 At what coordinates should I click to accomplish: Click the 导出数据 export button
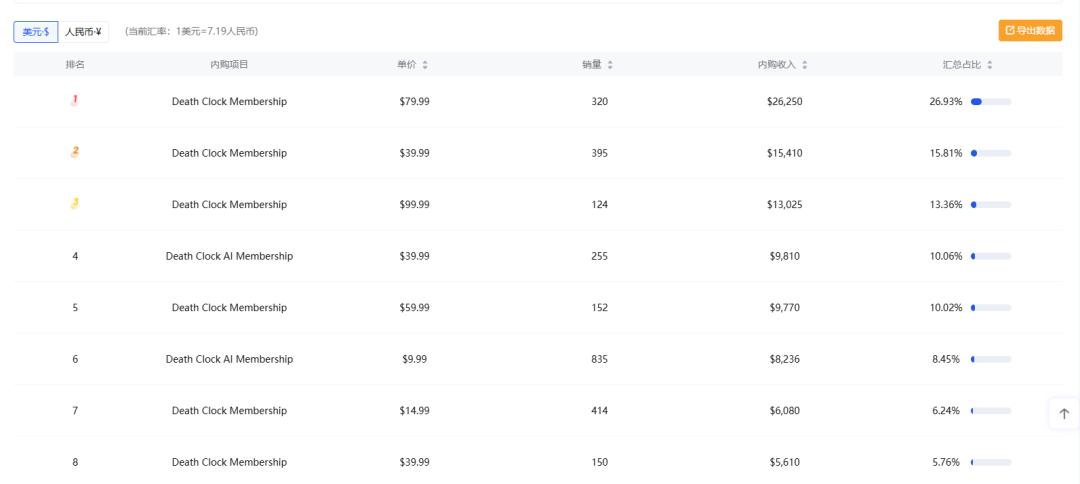coord(1029,31)
